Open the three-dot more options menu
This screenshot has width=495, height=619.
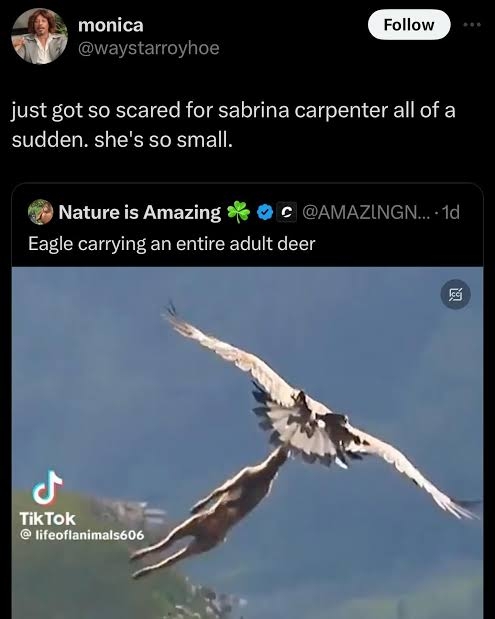[x=472, y=24]
